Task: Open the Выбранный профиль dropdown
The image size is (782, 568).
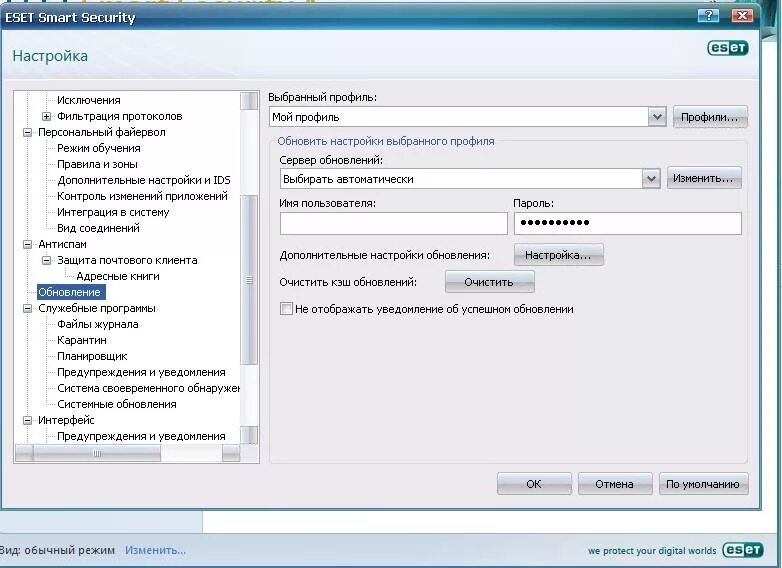Action: point(657,117)
